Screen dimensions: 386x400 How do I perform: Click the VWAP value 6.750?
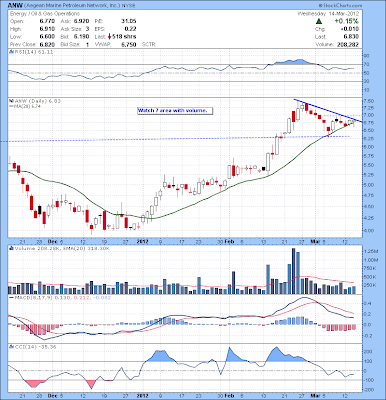130,44
